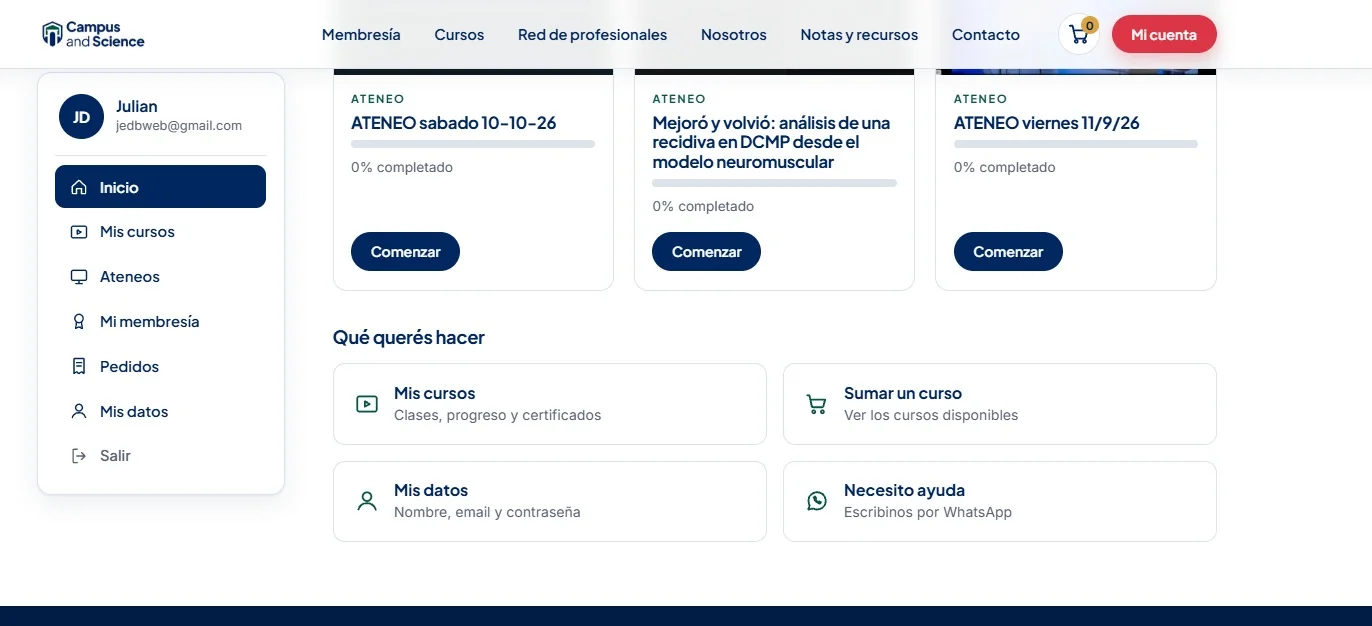The image size is (1372, 626).
Task: Open Cursos in the top navigation
Action: (x=459, y=35)
